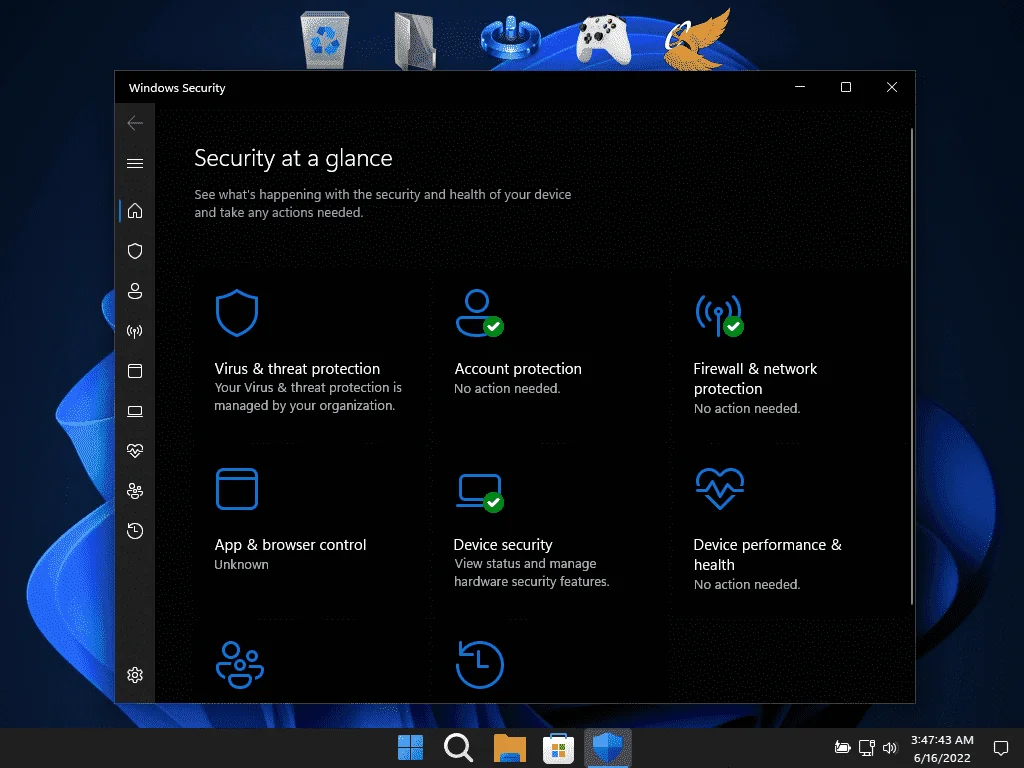Select the gray folder desktop icon
The width and height of the screenshot is (1024, 768).
[415, 40]
